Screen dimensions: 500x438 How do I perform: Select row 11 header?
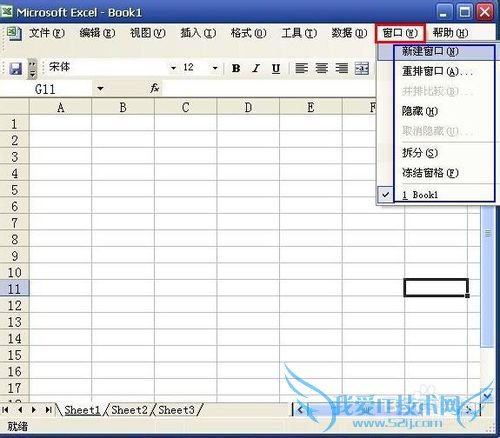14,289
